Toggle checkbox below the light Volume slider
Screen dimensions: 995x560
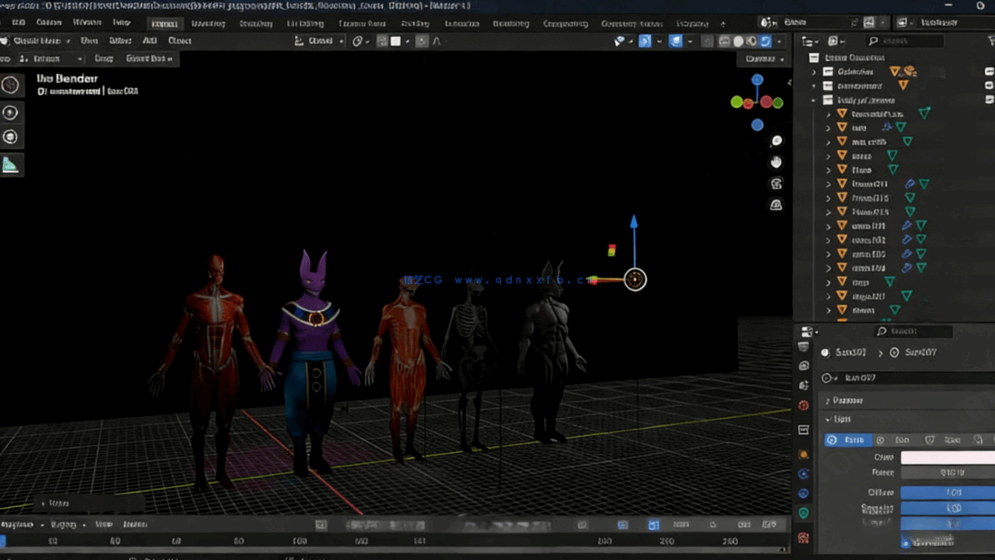(x=906, y=543)
